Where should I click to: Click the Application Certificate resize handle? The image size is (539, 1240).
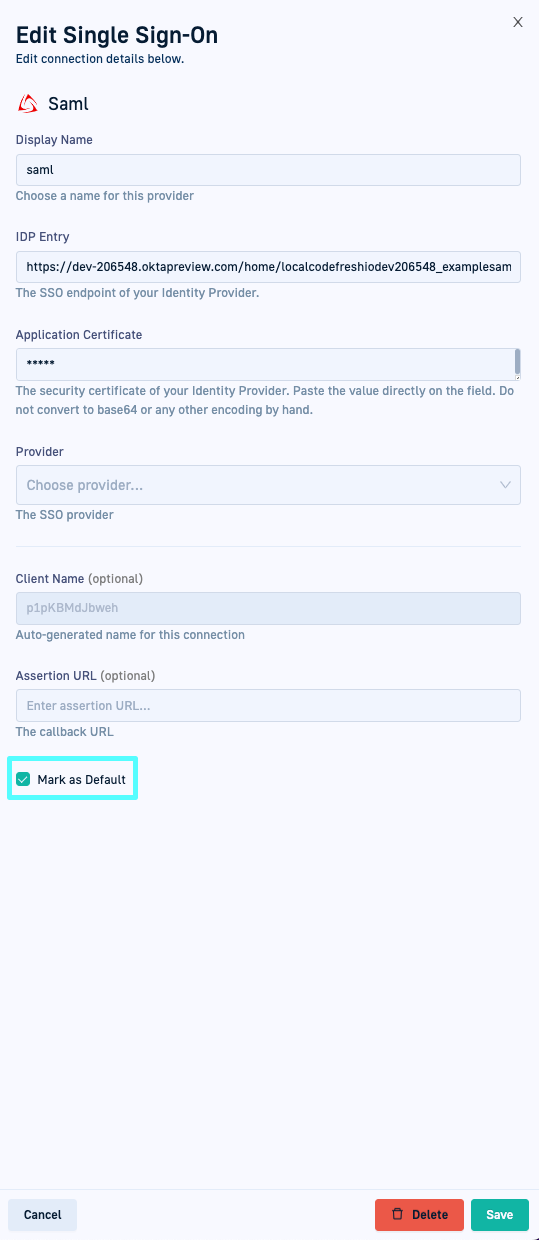[x=517, y=376]
